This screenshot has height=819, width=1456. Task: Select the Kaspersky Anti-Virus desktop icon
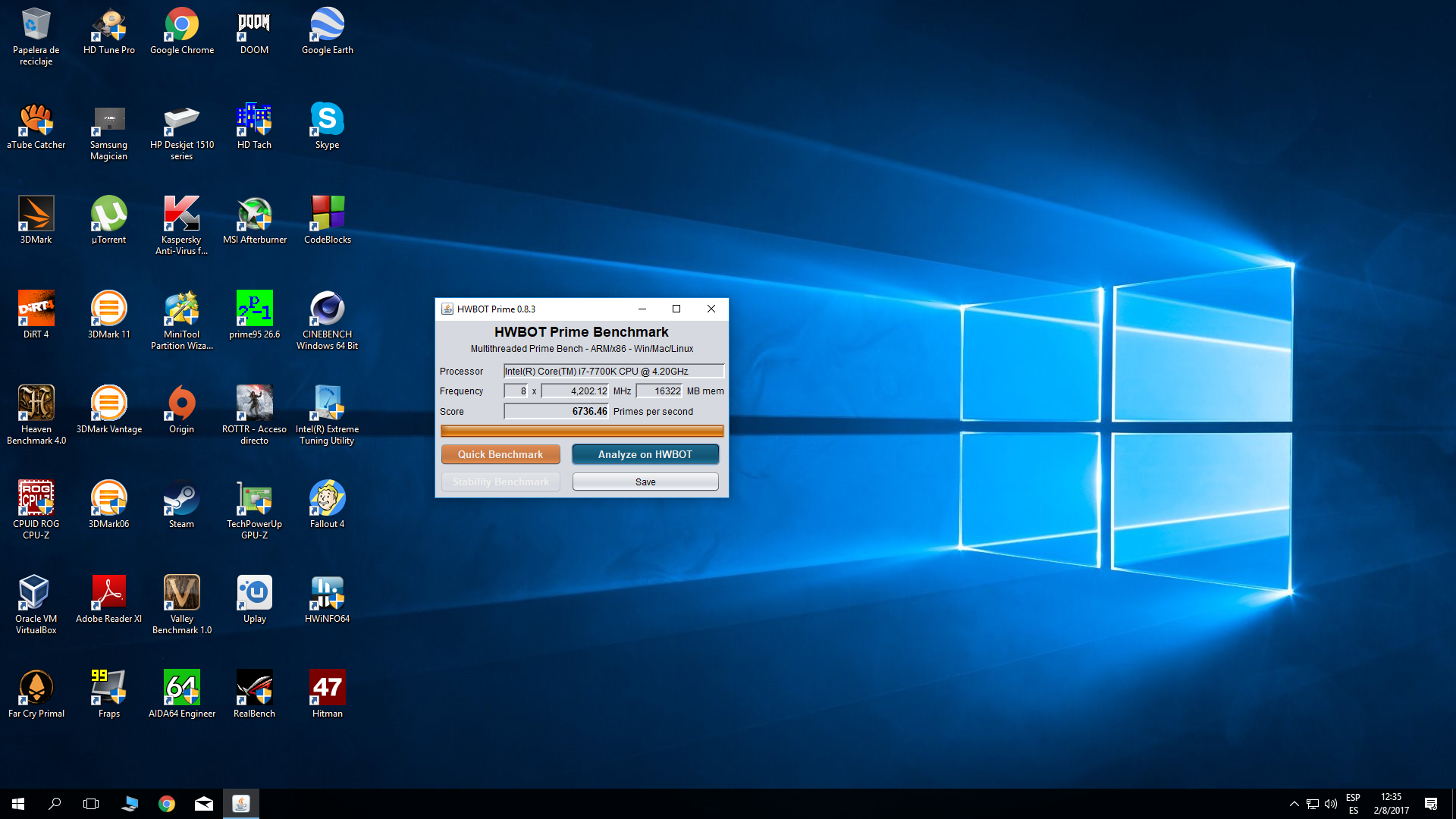click(182, 226)
